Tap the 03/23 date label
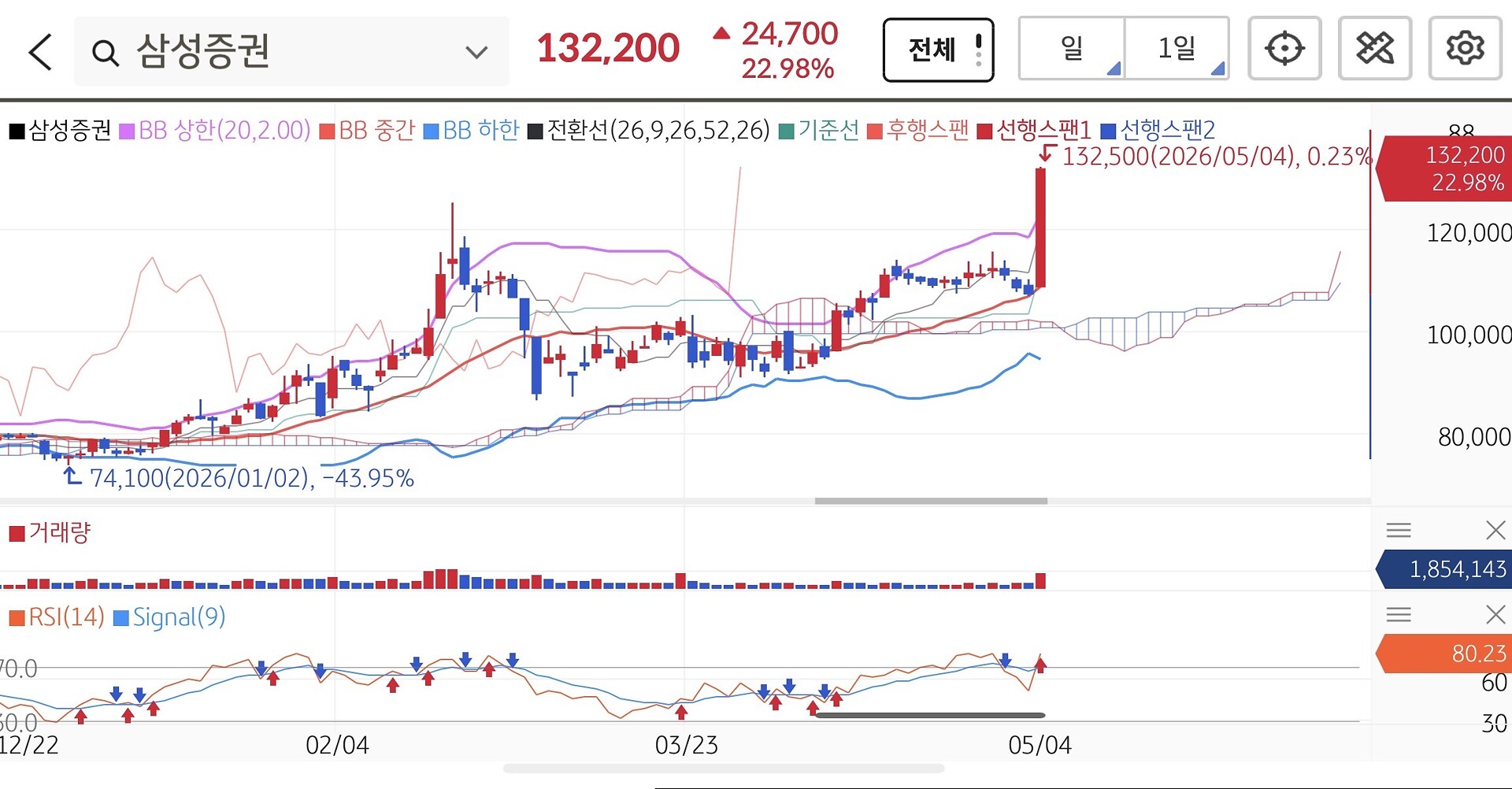Image resolution: width=1512 pixels, height=789 pixels. tap(687, 745)
